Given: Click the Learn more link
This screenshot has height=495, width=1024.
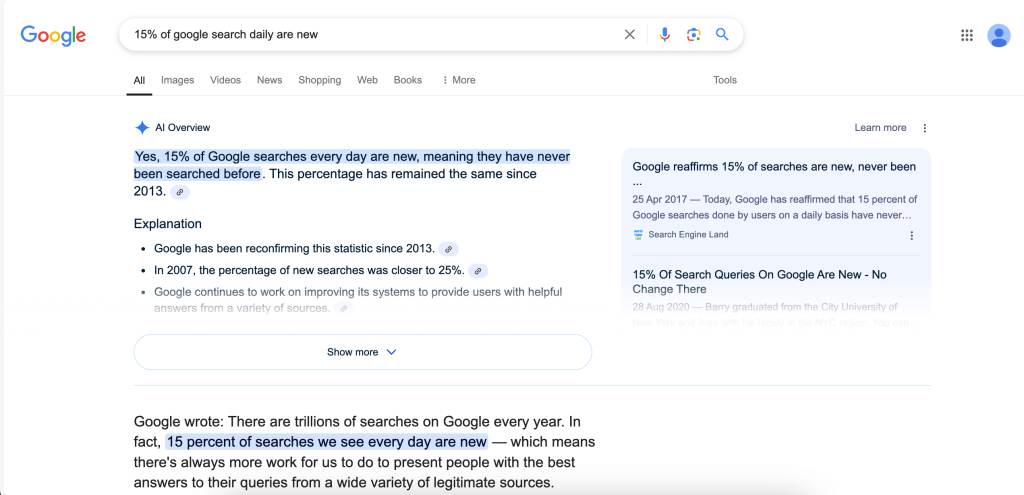Looking at the screenshot, I should click(x=880, y=128).
